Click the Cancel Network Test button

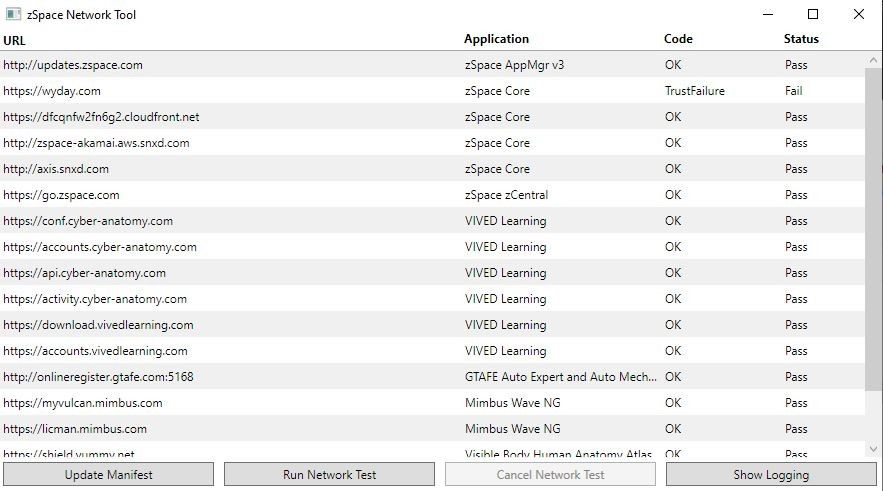550,474
